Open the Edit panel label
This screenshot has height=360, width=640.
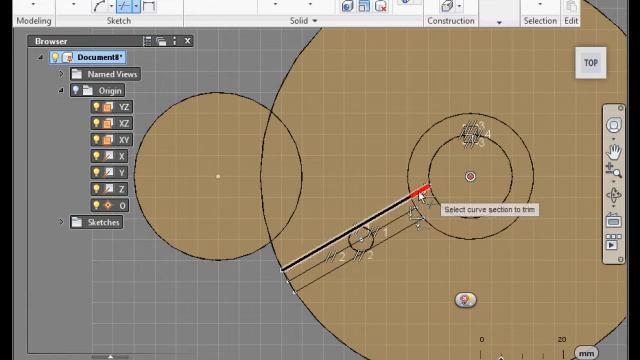[x=571, y=21]
